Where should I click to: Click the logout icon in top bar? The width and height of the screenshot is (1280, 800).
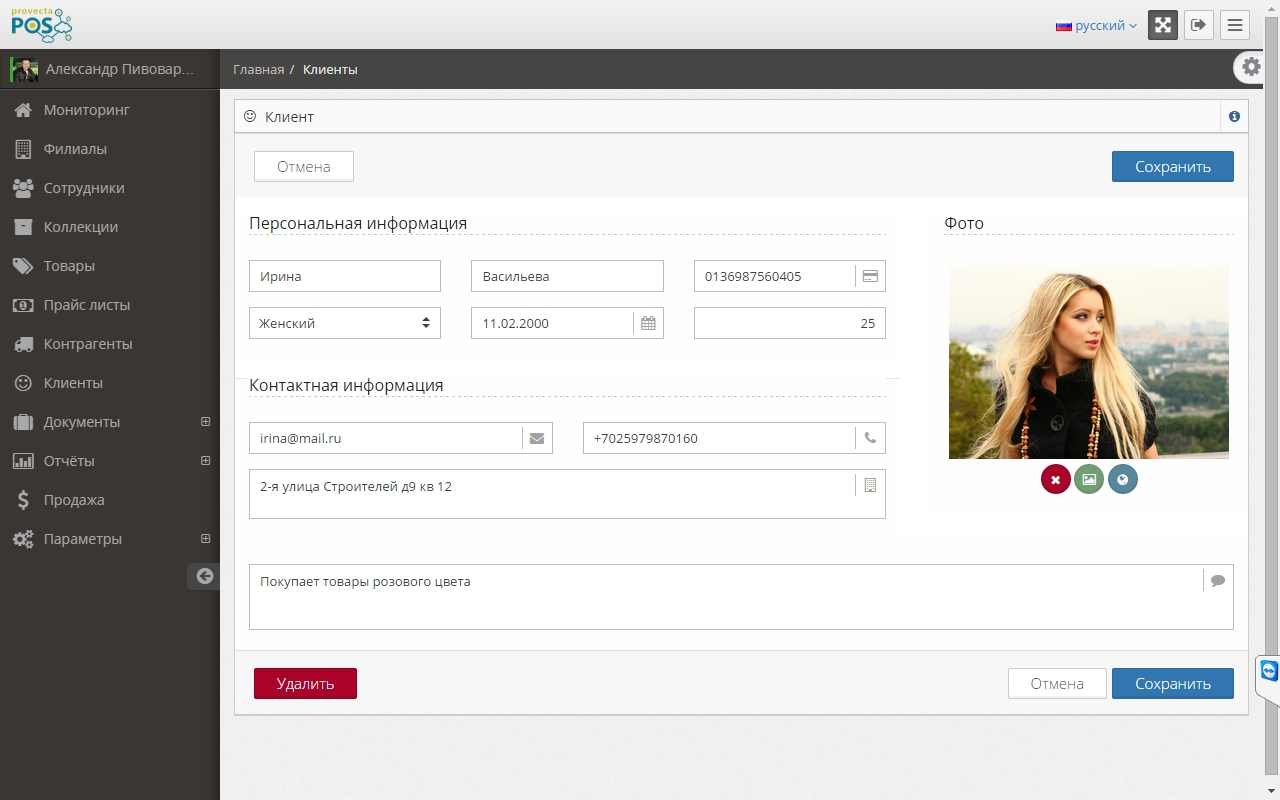coord(1199,25)
